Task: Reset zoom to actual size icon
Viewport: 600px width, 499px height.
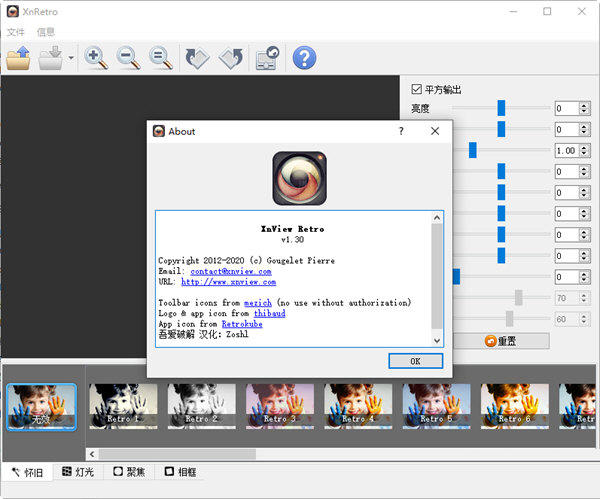Action: [160, 58]
